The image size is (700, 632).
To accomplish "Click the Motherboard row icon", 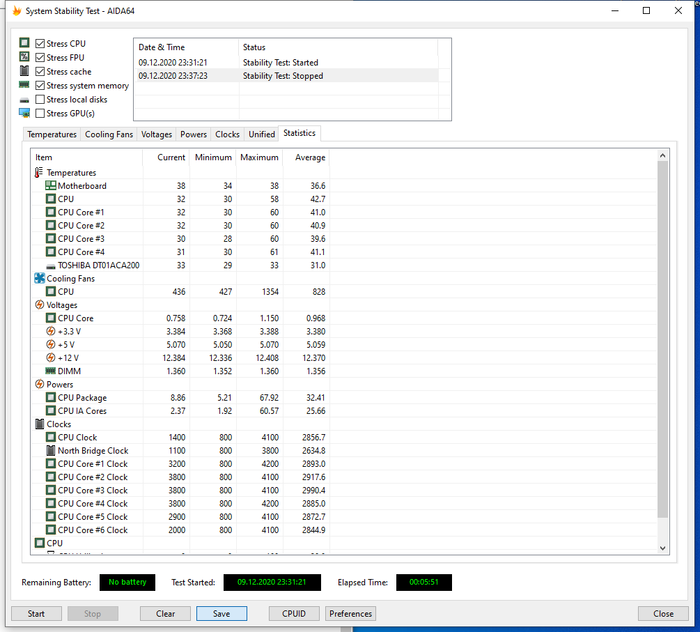I will click(x=51, y=186).
